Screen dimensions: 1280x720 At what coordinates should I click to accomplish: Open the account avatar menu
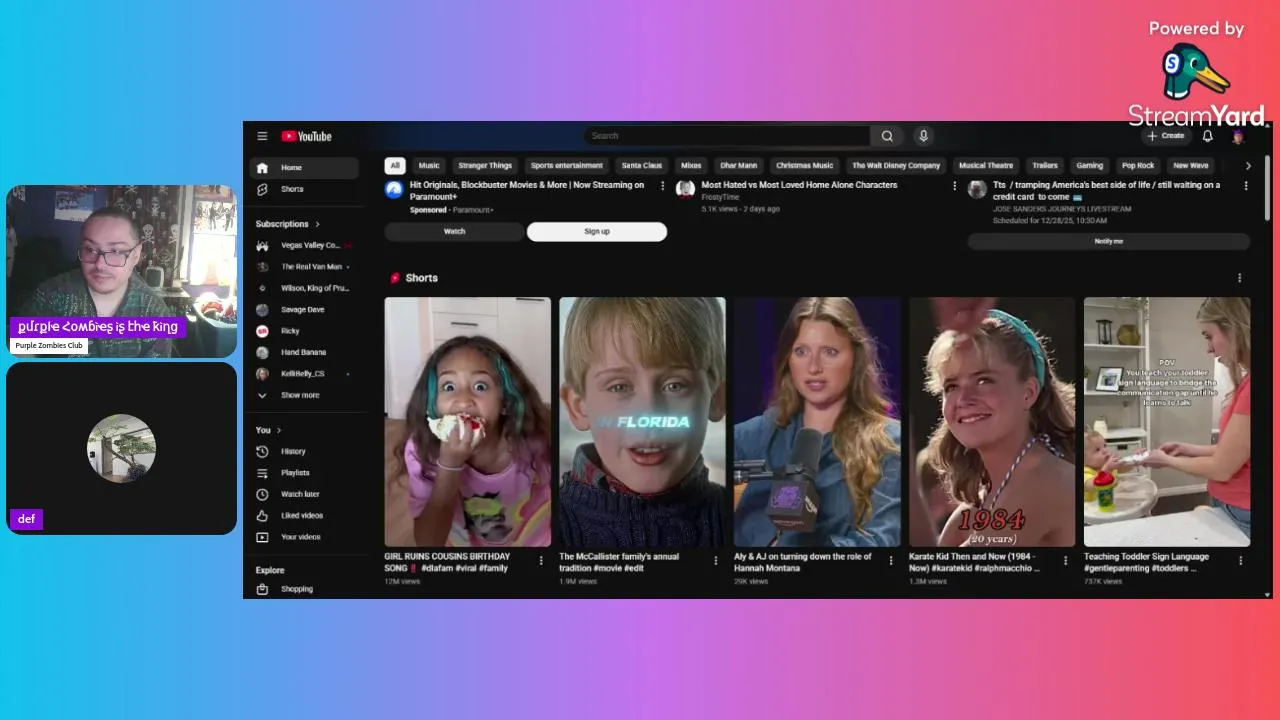pos(1238,136)
